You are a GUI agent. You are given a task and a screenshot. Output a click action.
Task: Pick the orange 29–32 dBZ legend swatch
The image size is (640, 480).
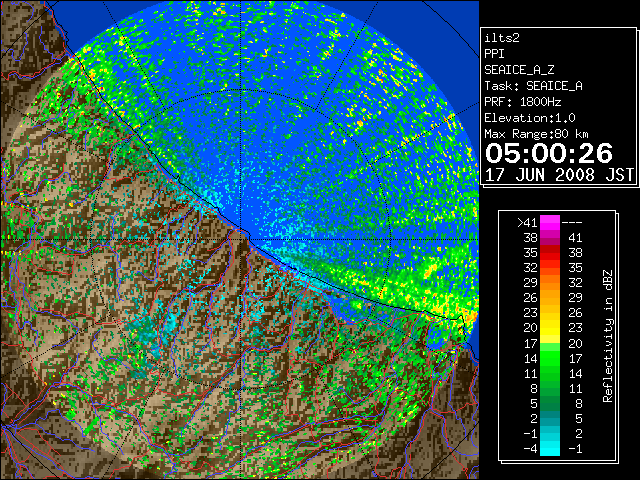point(550,282)
